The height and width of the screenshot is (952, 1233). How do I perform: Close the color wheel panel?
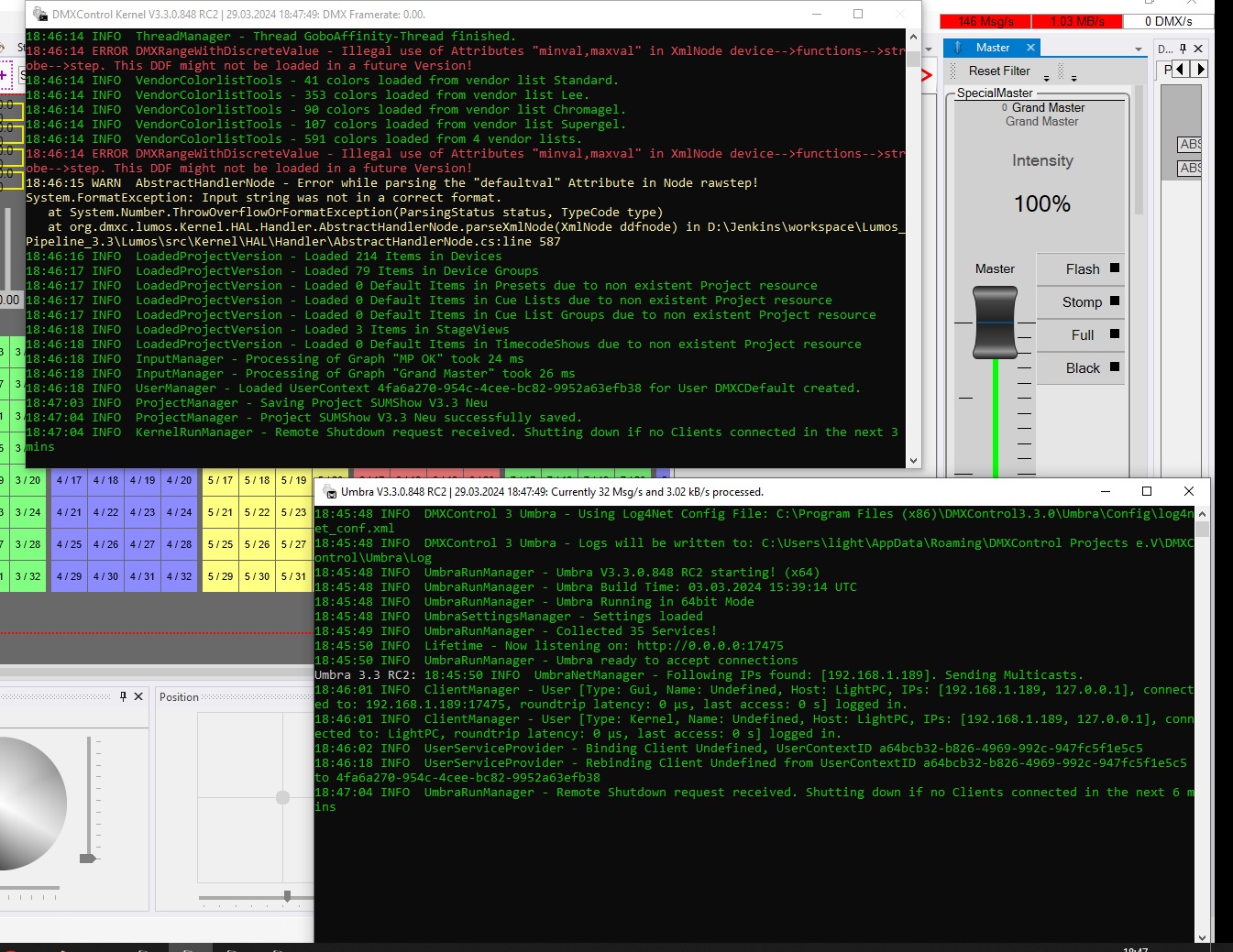138,696
